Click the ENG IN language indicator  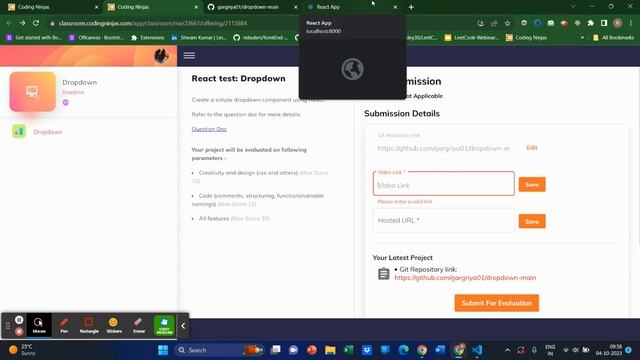tap(550, 350)
